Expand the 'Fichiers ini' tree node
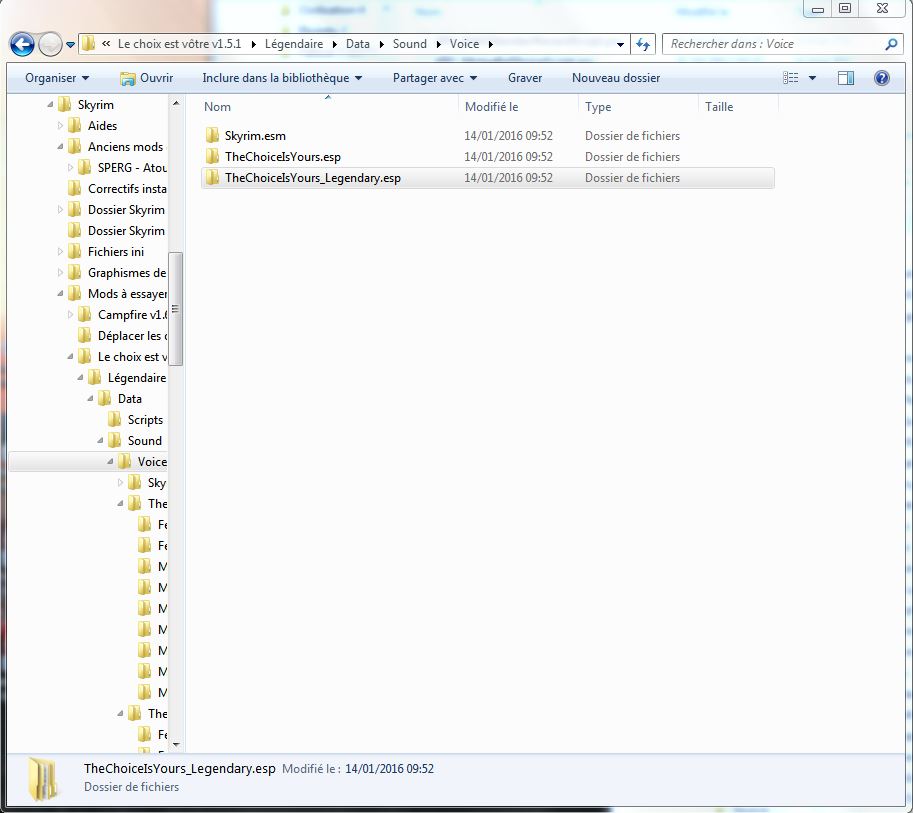913x813 pixels. click(60, 252)
